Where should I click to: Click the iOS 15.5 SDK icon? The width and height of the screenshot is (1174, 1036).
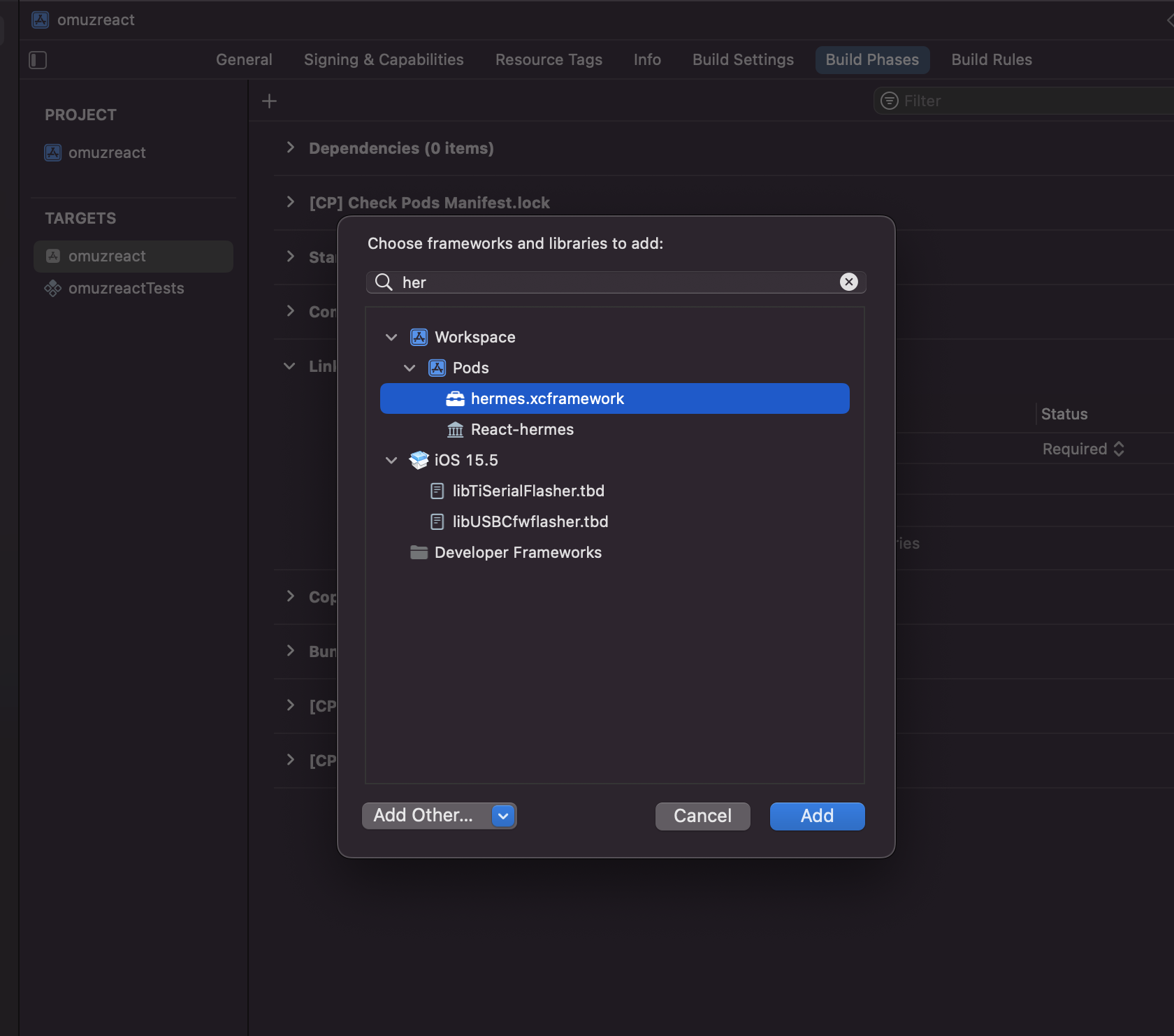[419, 460]
